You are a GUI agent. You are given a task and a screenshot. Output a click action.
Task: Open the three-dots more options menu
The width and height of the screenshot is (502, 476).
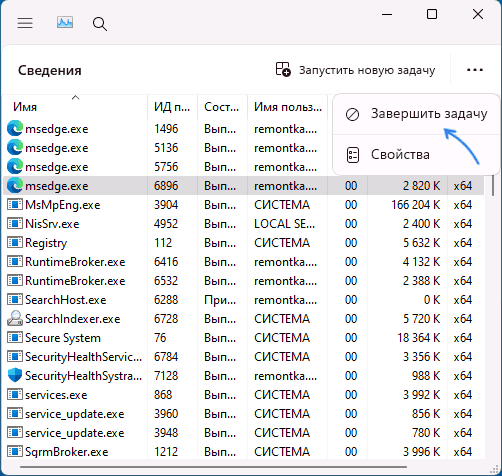point(475,70)
